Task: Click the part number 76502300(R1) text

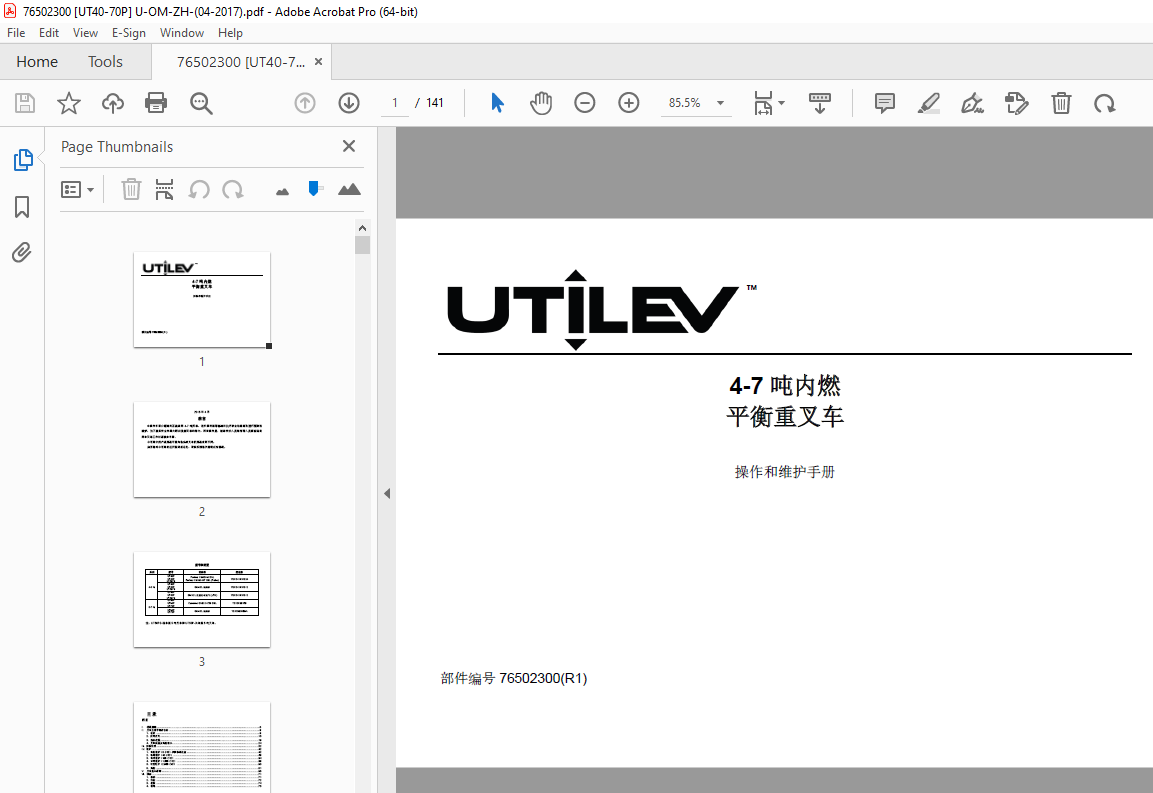Action: click(543, 678)
